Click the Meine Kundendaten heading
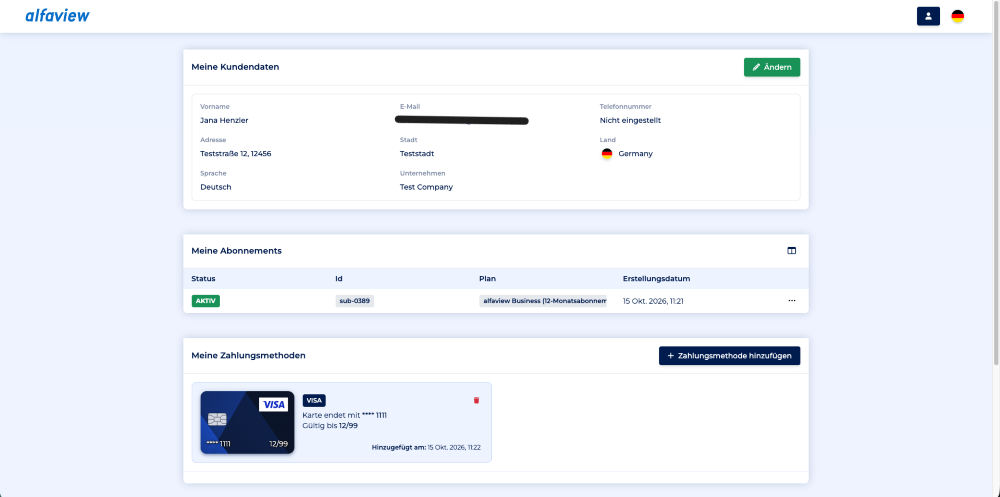This screenshot has width=1000, height=497. click(x=235, y=67)
